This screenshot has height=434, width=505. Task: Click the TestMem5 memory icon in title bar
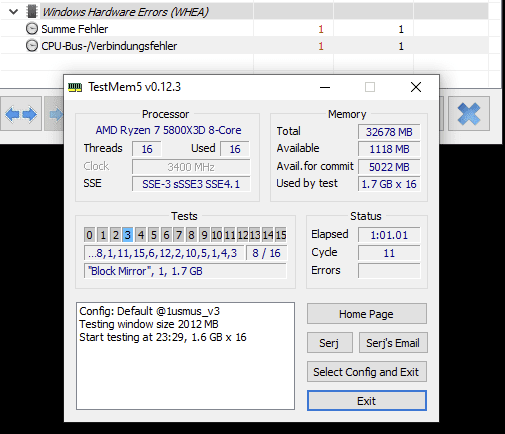tap(75, 87)
